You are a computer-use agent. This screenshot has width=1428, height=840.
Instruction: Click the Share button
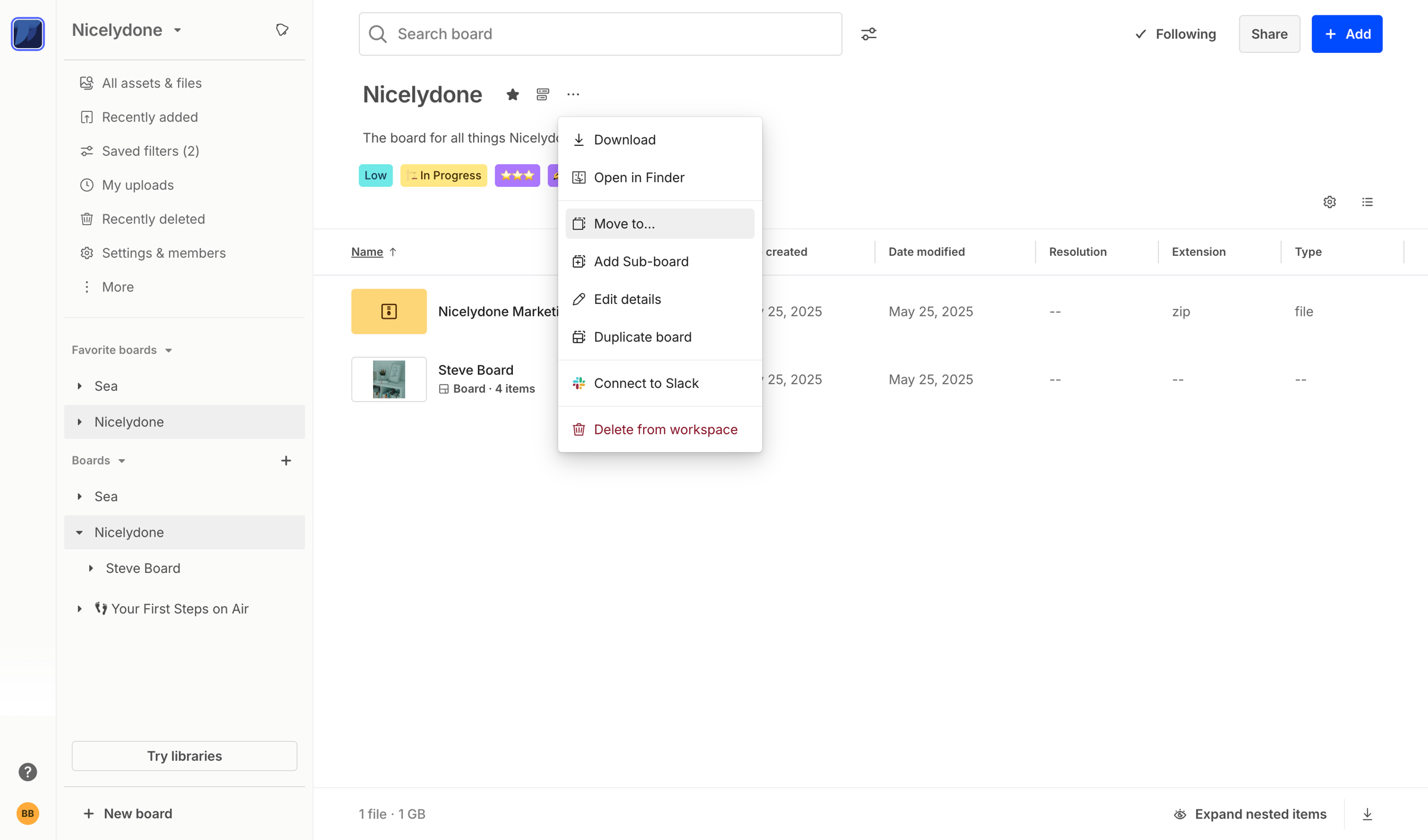[1269, 34]
